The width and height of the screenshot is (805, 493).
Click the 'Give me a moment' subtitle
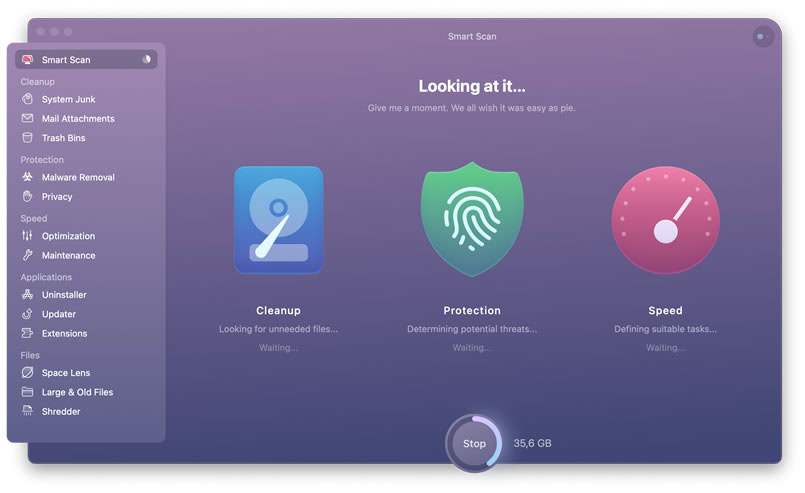click(x=471, y=108)
